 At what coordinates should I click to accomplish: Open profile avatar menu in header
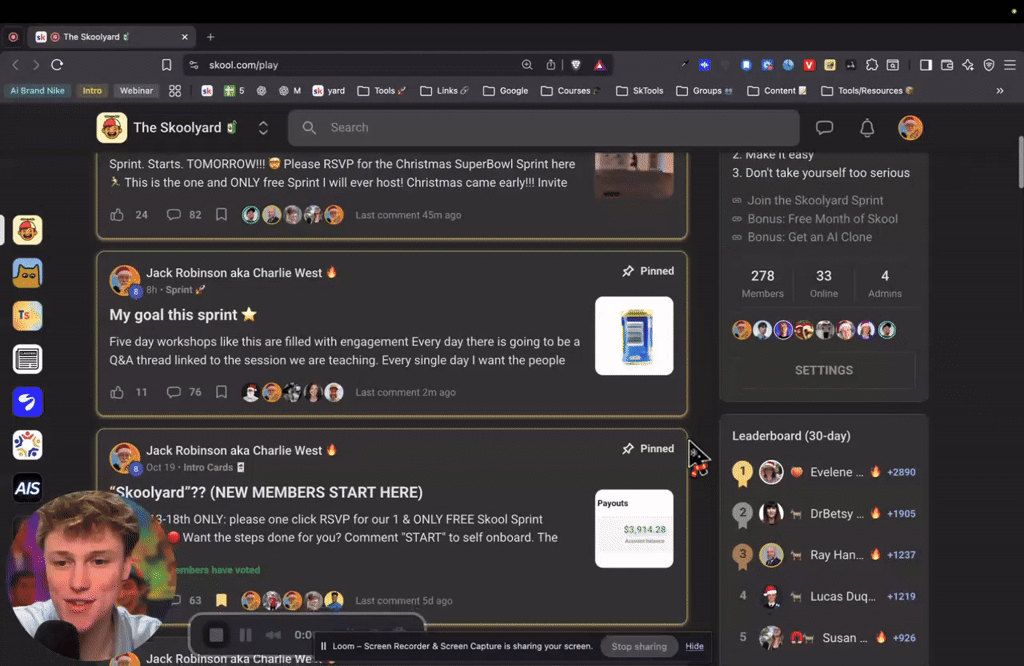coord(910,128)
